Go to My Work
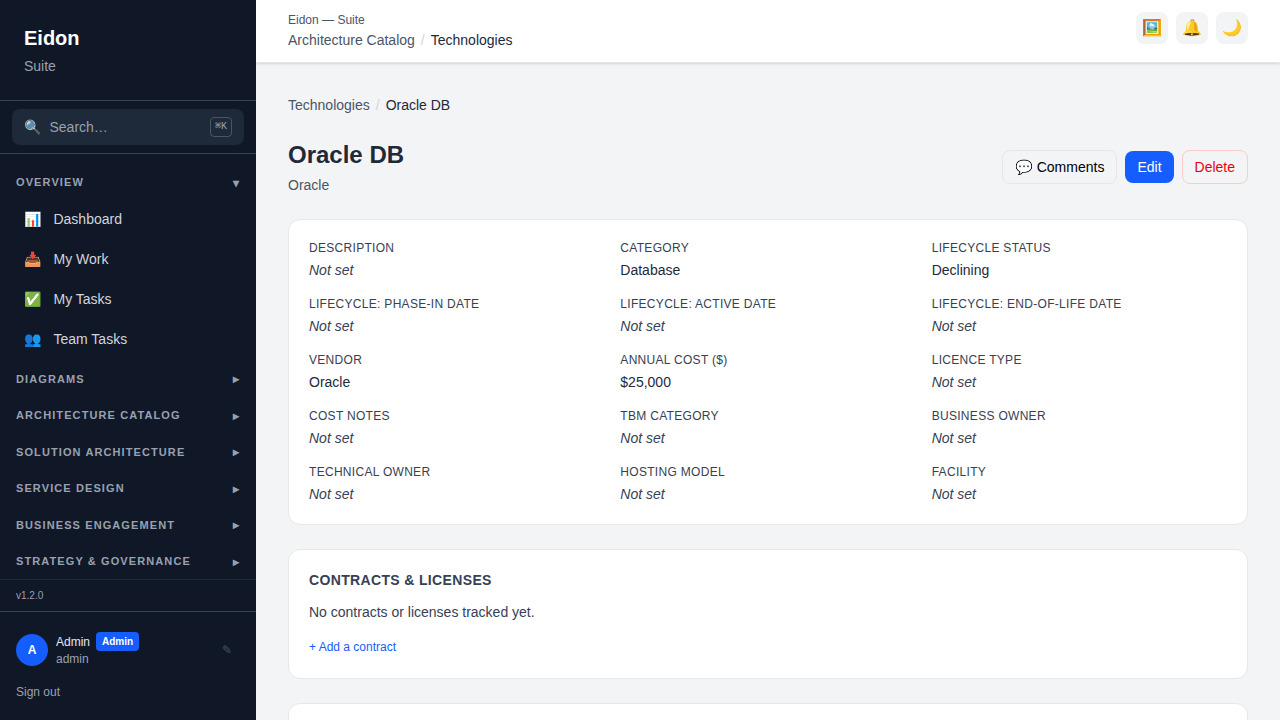This screenshot has width=1280, height=720. pyautogui.click(x=128, y=259)
